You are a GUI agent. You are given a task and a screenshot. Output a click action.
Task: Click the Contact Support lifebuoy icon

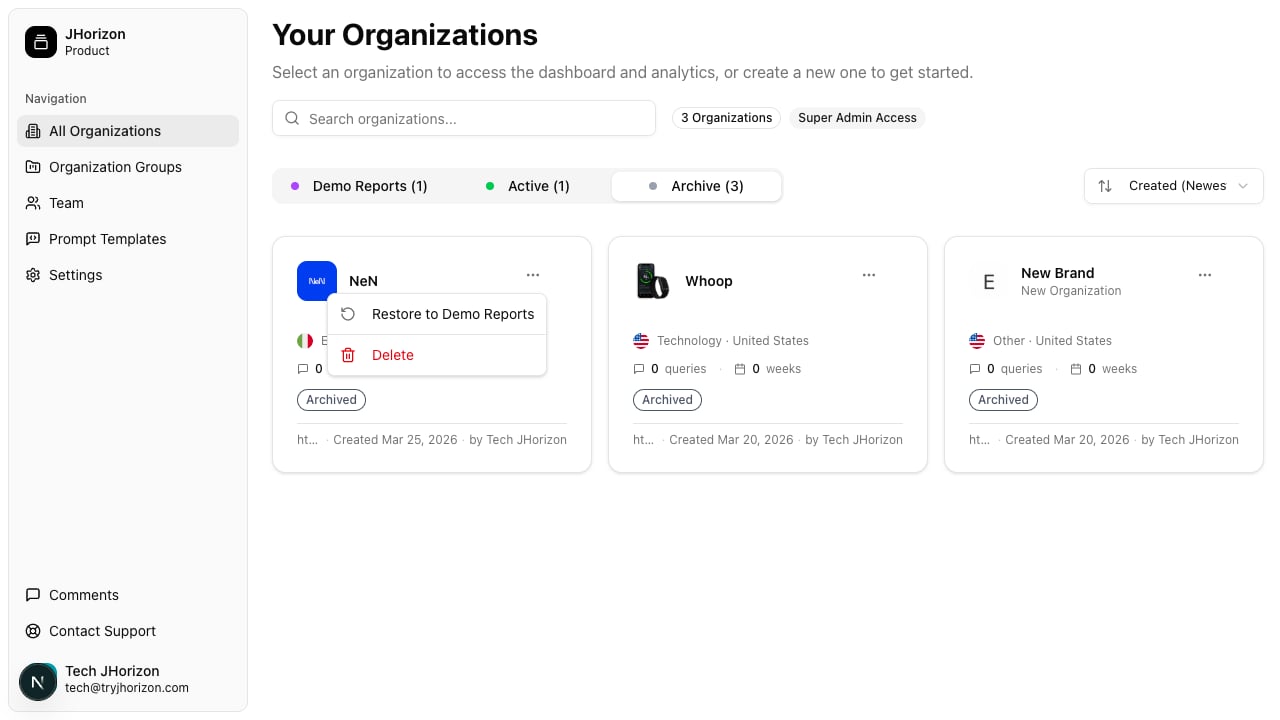[33, 631]
